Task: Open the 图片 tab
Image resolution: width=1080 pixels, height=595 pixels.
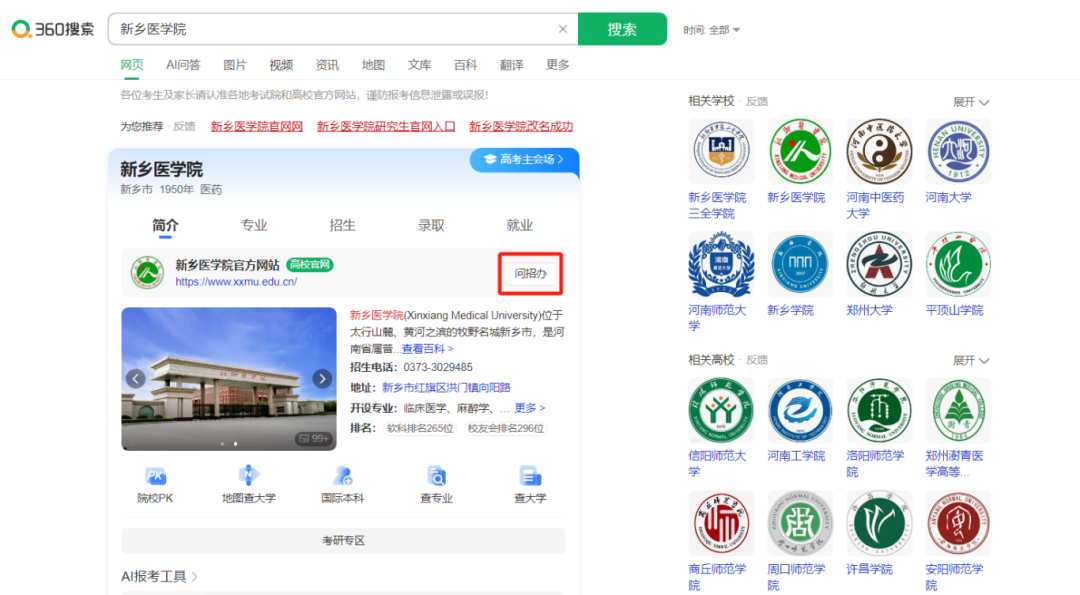Action: tap(235, 65)
